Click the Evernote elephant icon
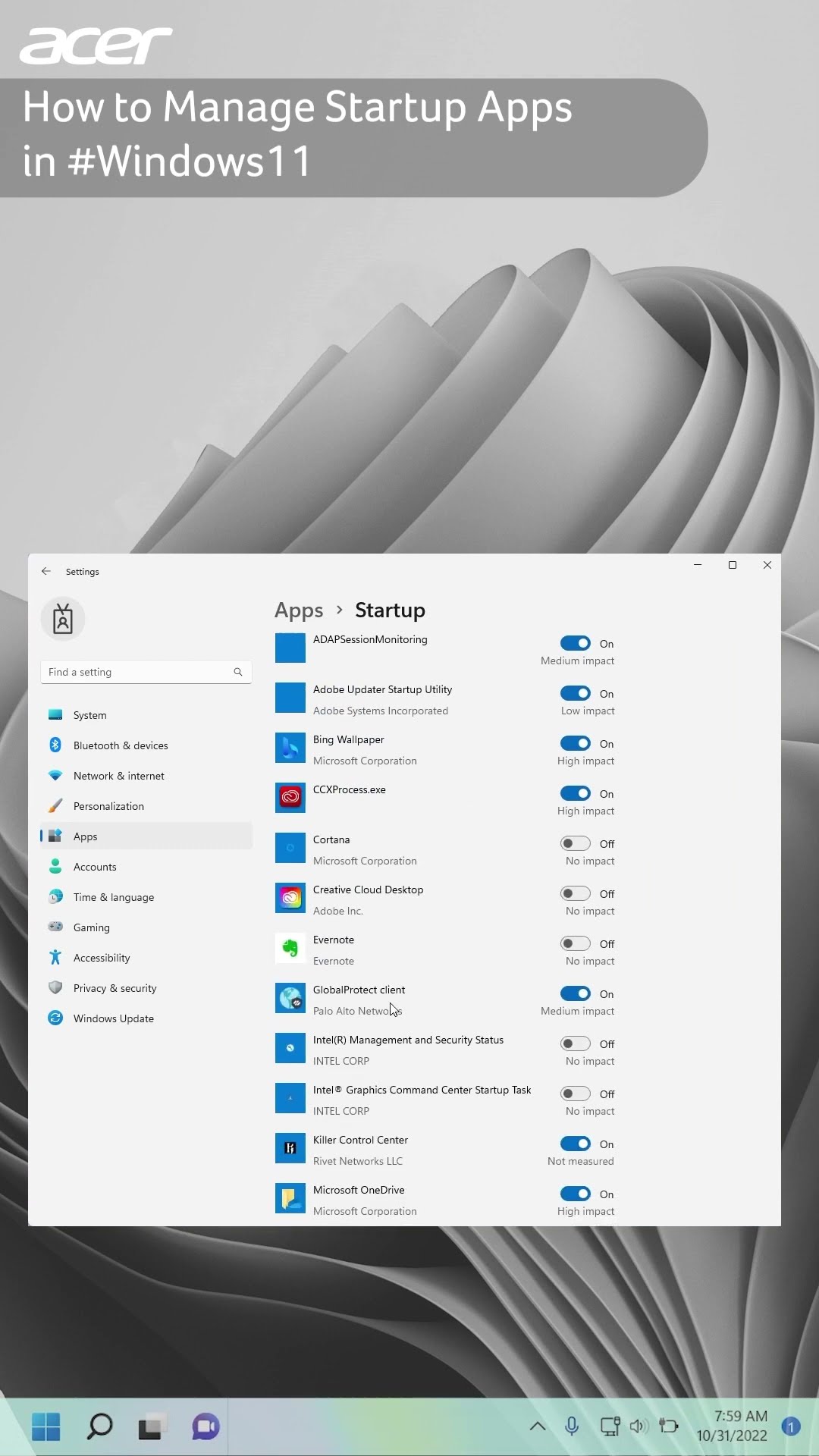The width and height of the screenshot is (819, 1456). pos(290,948)
